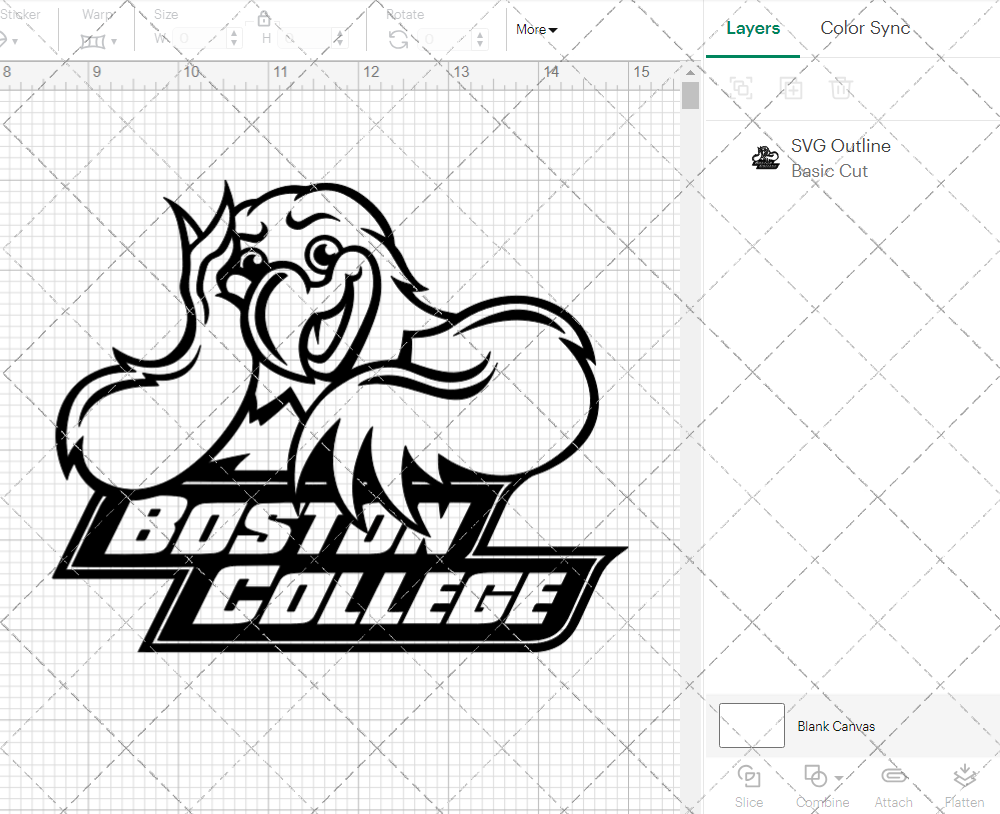Click Basic Cut on the SVG Outline layer

pyautogui.click(x=829, y=171)
